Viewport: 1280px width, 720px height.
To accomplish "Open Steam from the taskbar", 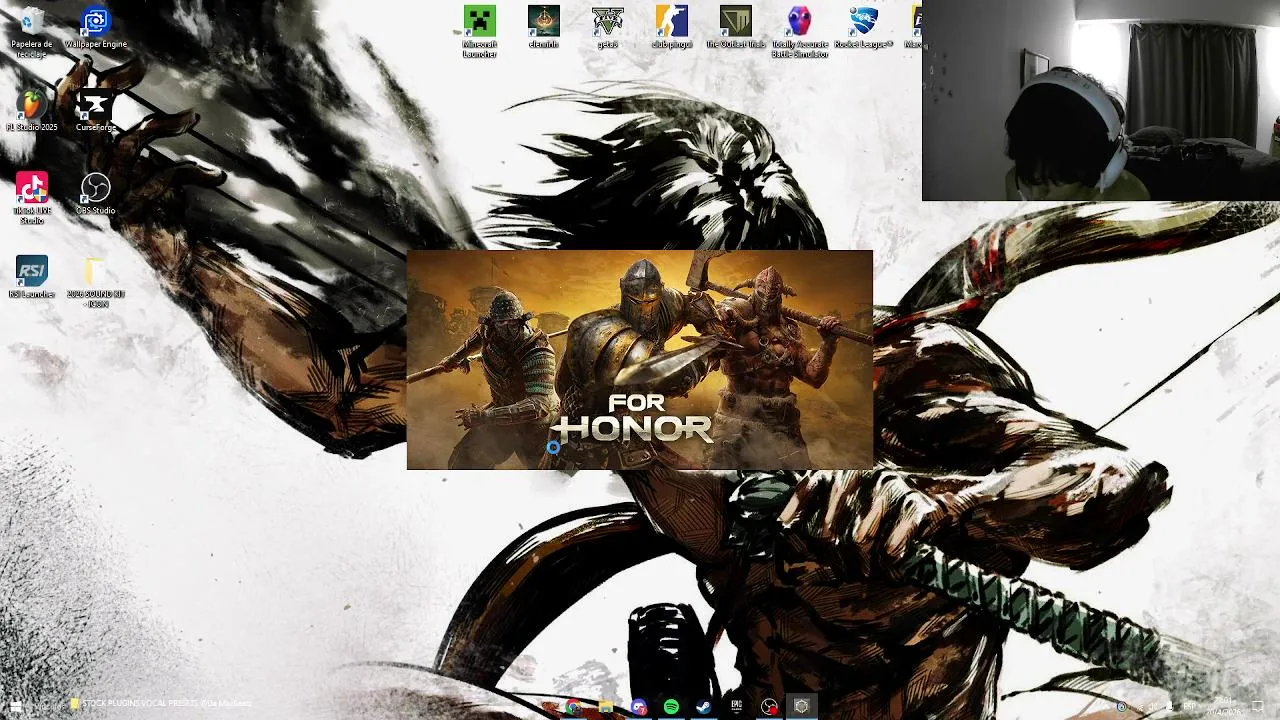I will pos(704,707).
